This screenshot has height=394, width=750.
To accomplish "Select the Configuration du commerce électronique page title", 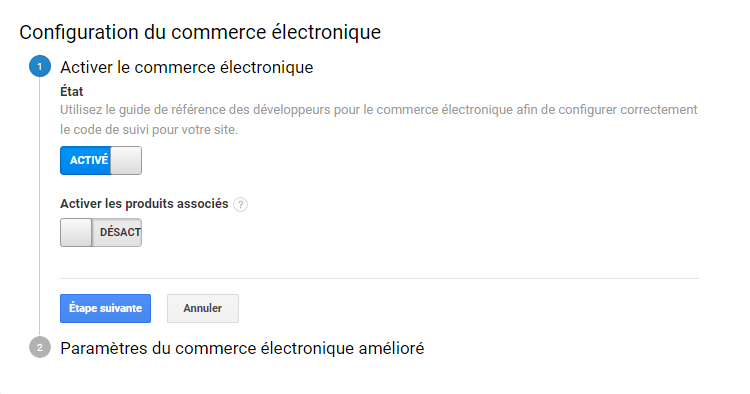I will [x=200, y=33].
